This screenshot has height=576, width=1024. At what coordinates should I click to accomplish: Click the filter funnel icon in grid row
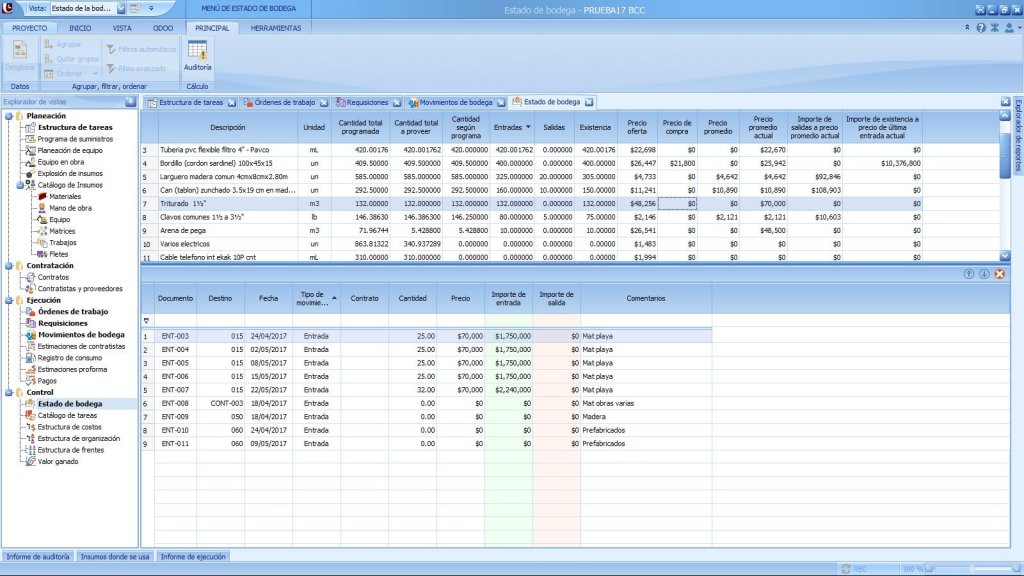pyautogui.click(x=146, y=321)
